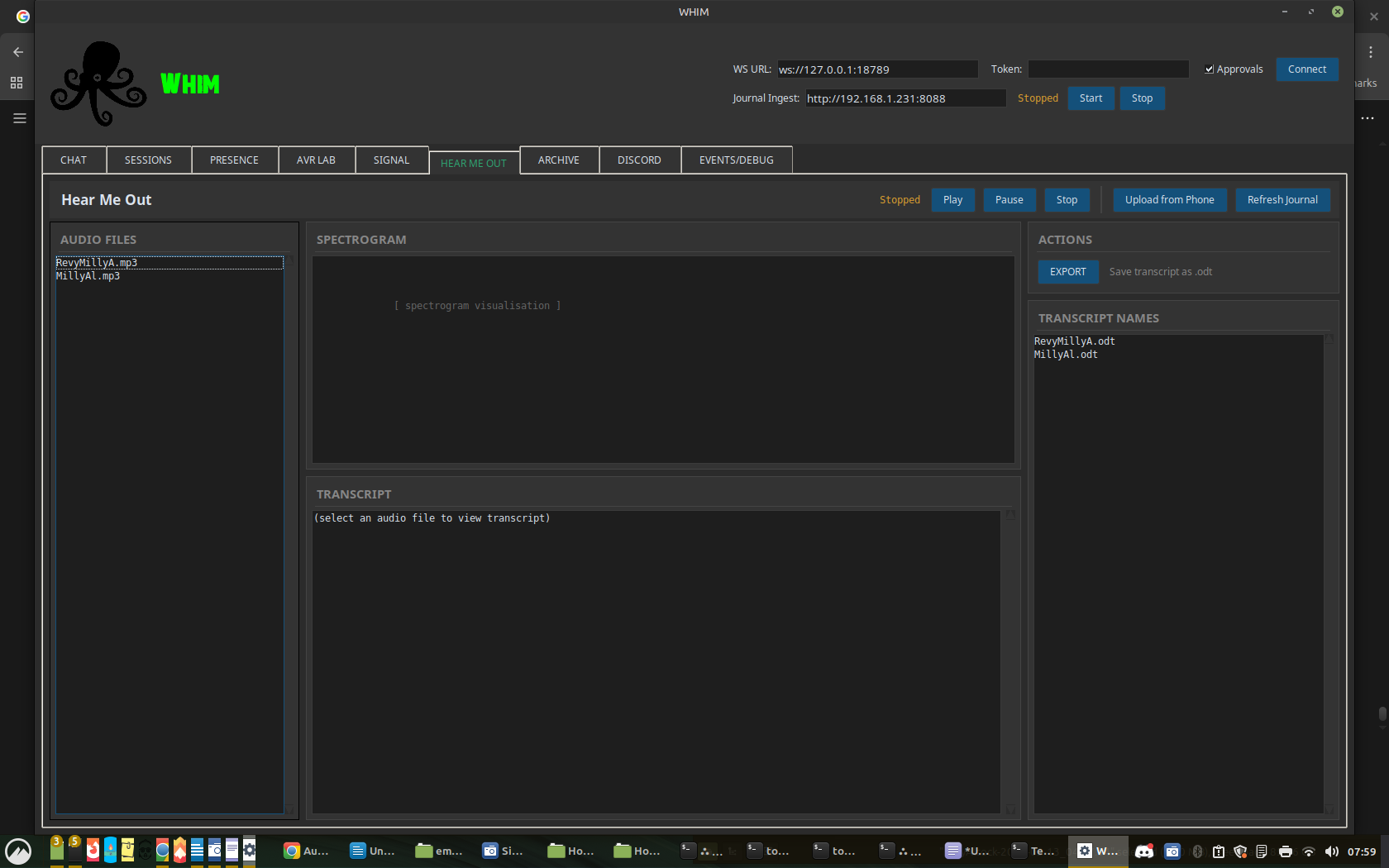Open the security shield tray icon
Viewport: 1389px width, 868px height.
click(1240, 851)
